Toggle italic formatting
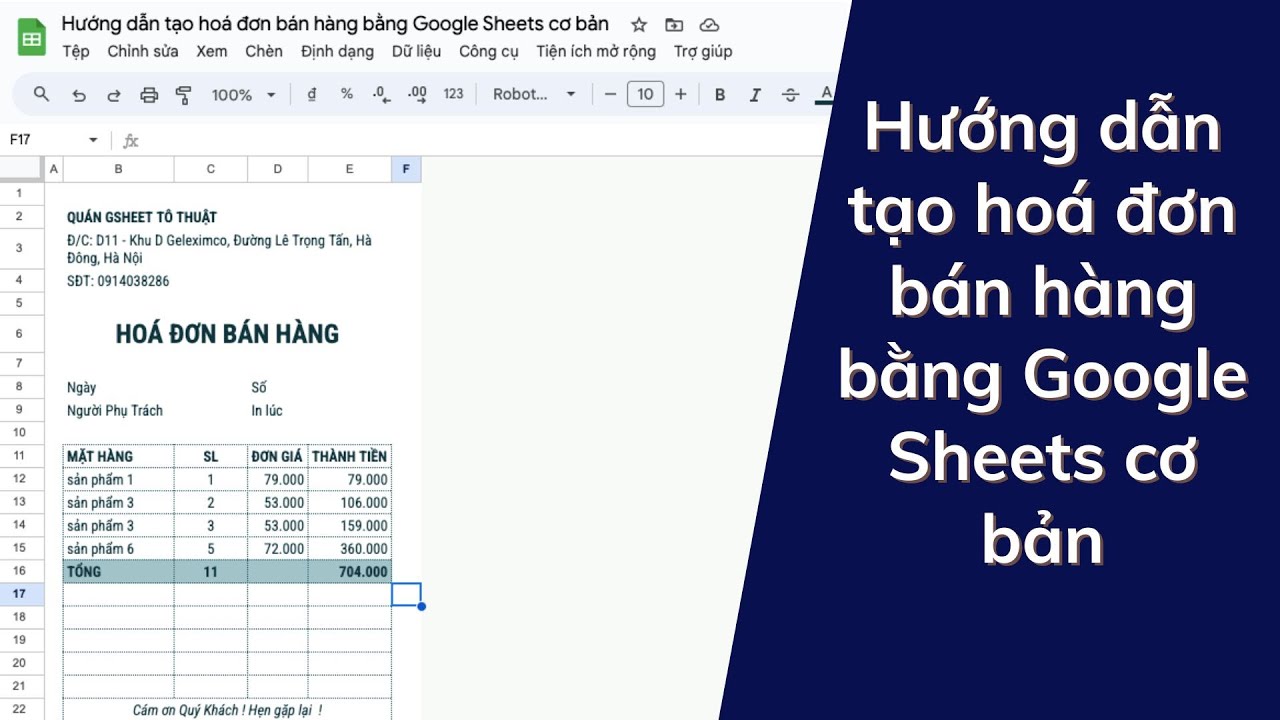The height and width of the screenshot is (720, 1280). click(755, 95)
